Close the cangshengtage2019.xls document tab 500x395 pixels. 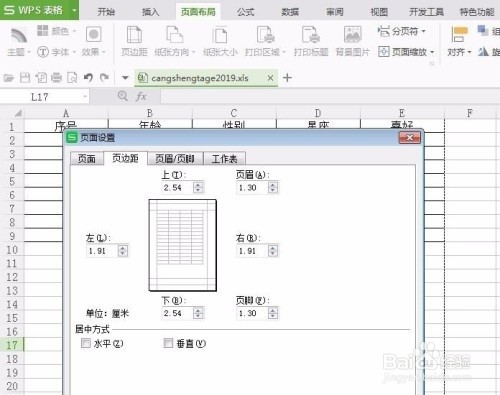point(270,78)
